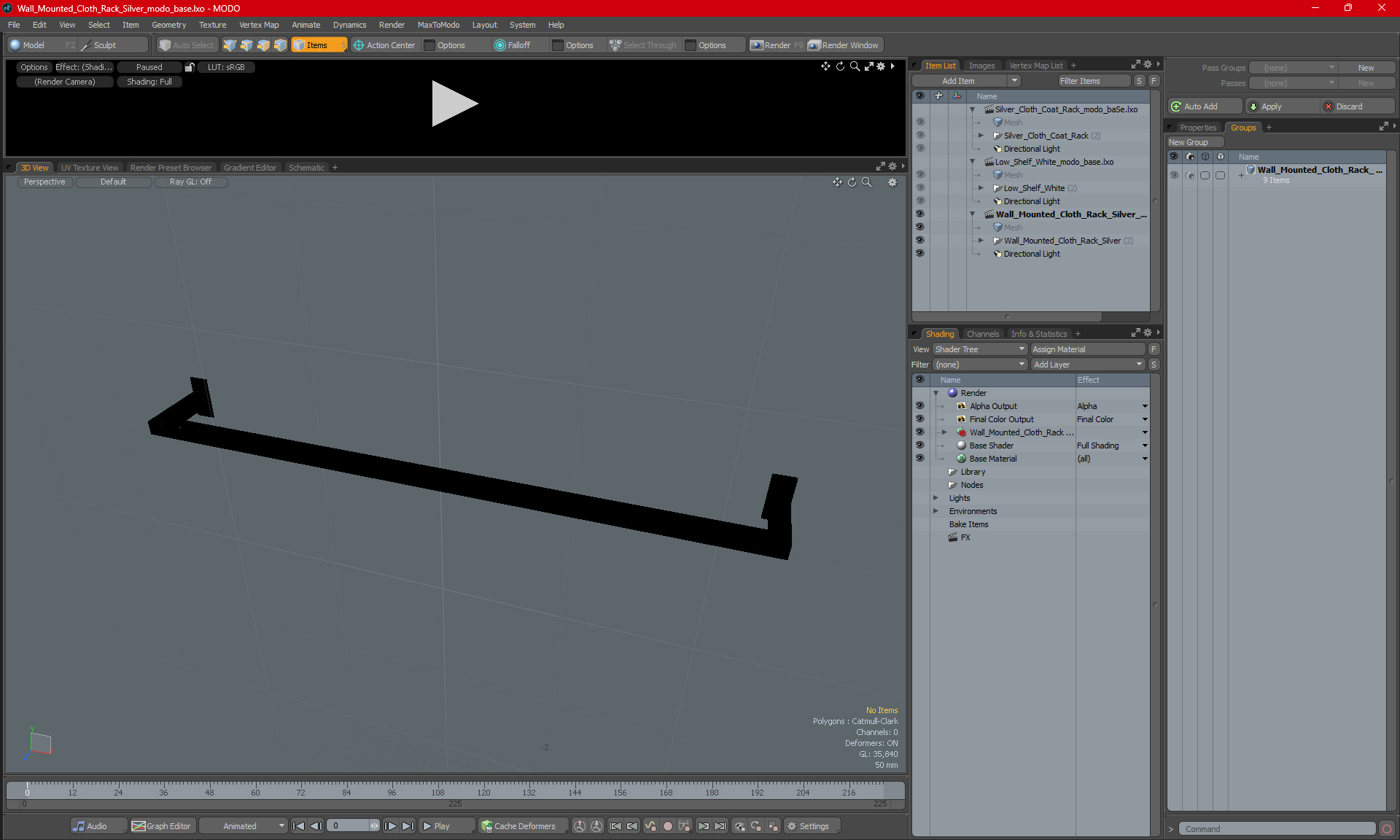Click the 3D viewport zoom magnifier icon
1400x840 pixels.
click(866, 182)
